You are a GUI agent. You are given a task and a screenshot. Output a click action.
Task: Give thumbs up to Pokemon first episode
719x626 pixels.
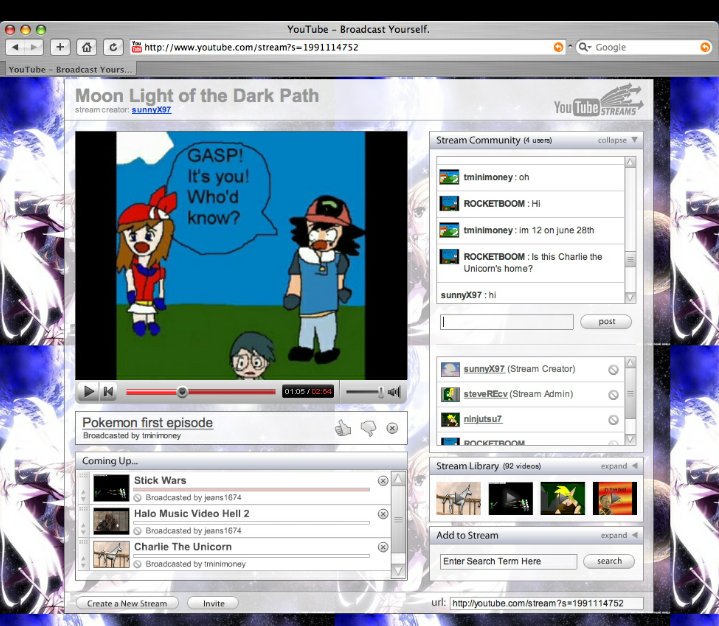(343, 428)
